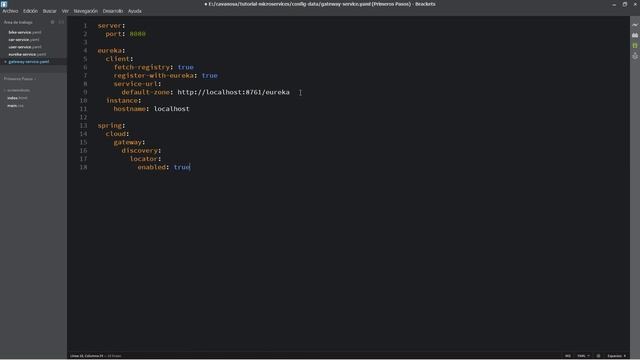Select user-service.yaml in working files
The height and width of the screenshot is (360, 640).
click(x=25, y=47)
